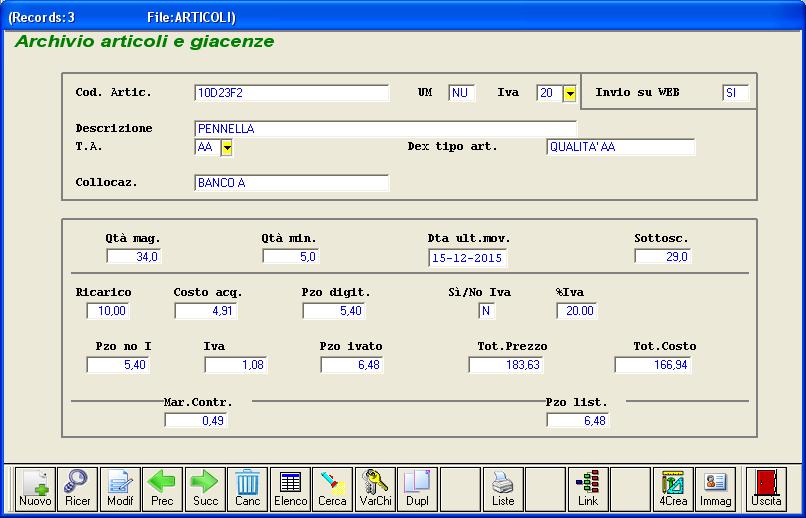Image resolution: width=806 pixels, height=518 pixels.
Task: Click the Invio su WEB field SI
Action: (x=736, y=93)
